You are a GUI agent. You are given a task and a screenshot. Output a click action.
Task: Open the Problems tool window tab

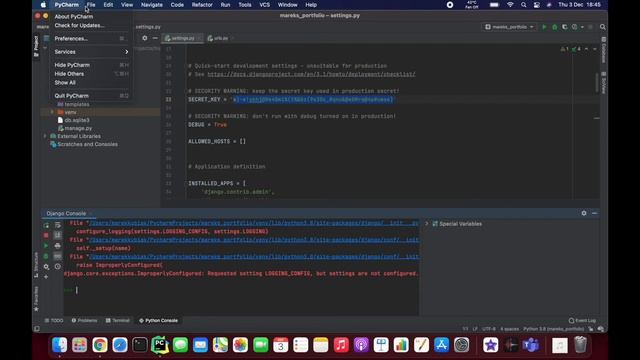coord(84,320)
